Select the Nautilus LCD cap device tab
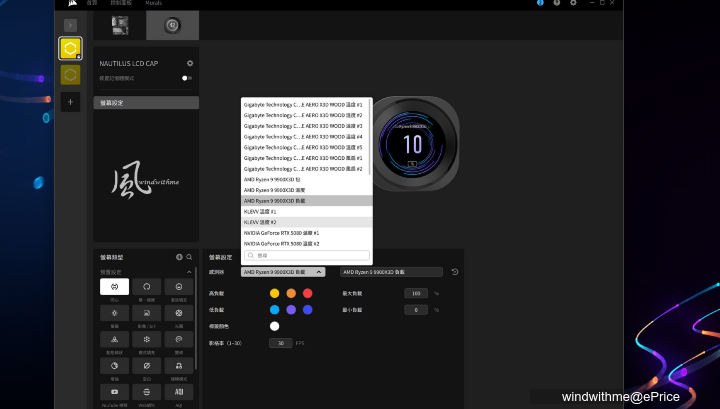720x409 pixels. click(173, 25)
